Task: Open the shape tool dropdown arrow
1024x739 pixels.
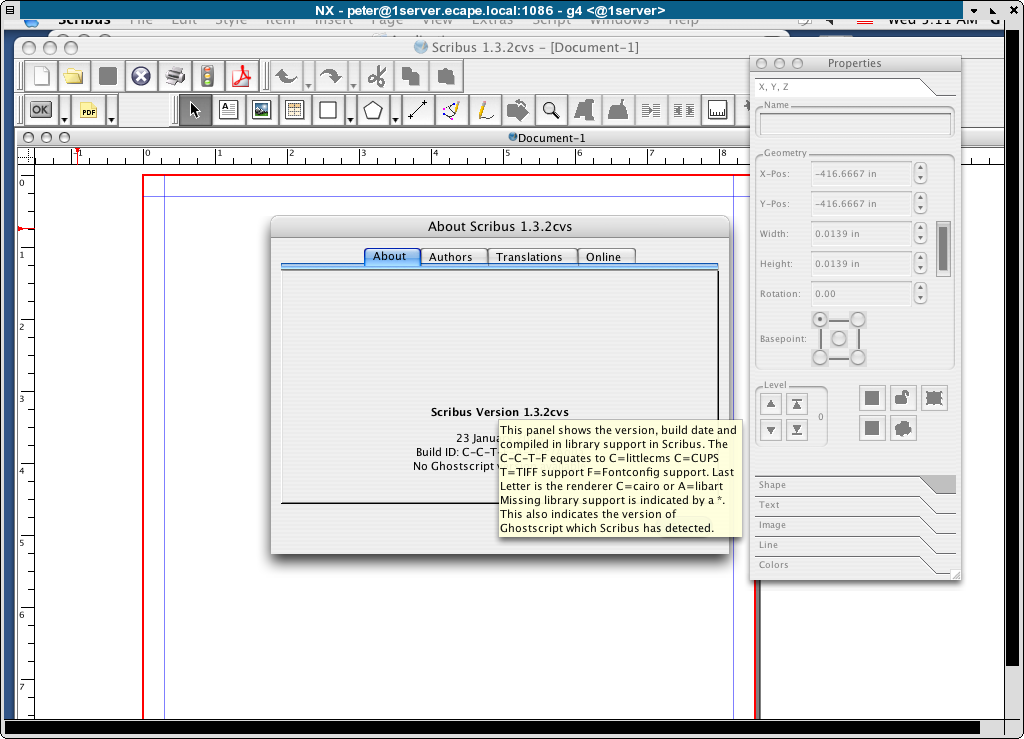Action: coord(349,119)
